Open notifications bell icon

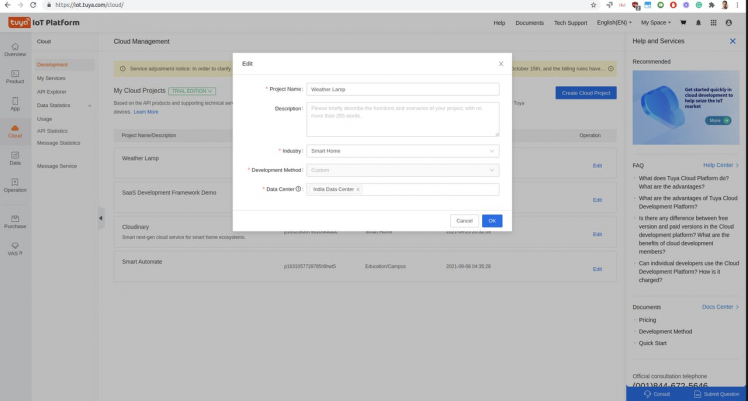(698, 22)
